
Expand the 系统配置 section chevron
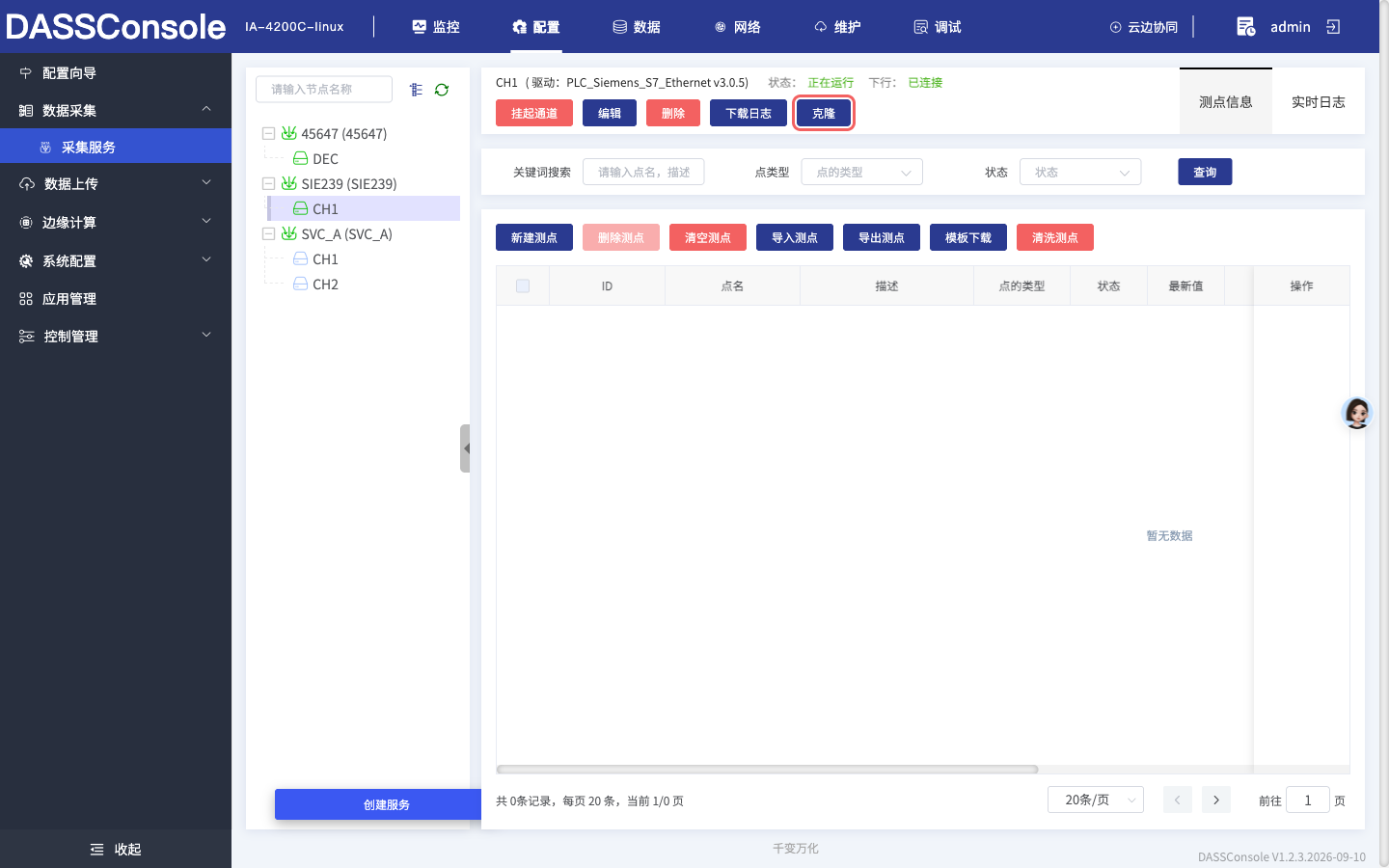(206, 259)
